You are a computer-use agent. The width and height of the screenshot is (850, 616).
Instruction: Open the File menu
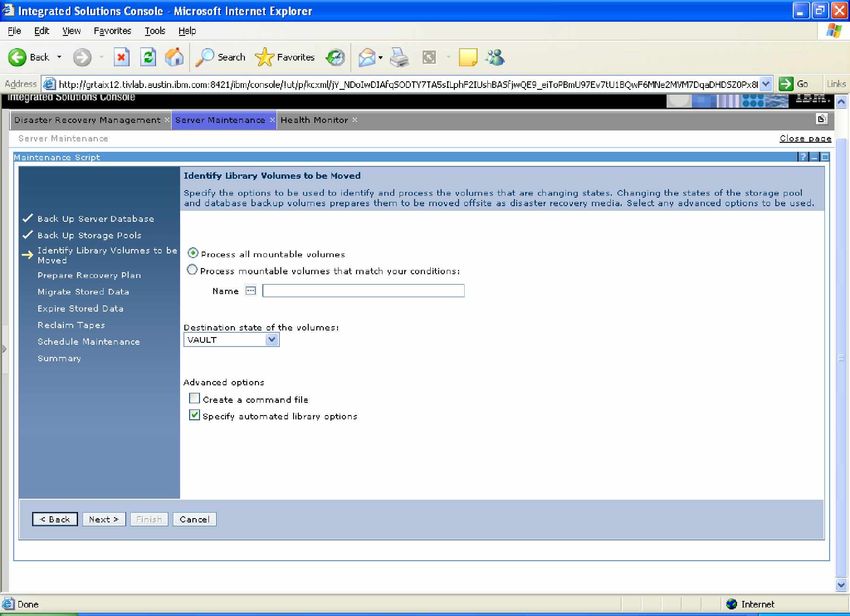pyautogui.click(x=14, y=31)
